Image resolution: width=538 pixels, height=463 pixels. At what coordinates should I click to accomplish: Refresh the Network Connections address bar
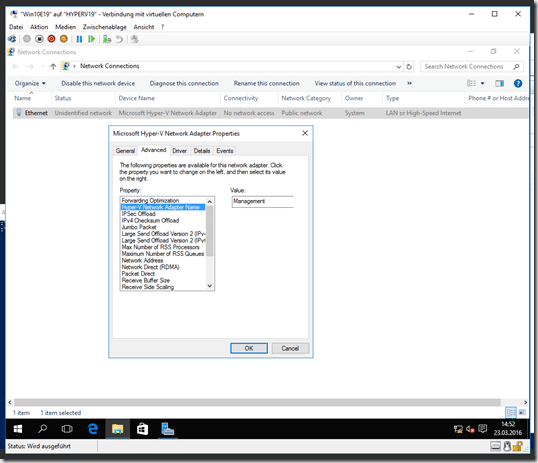pyautogui.click(x=409, y=67)
